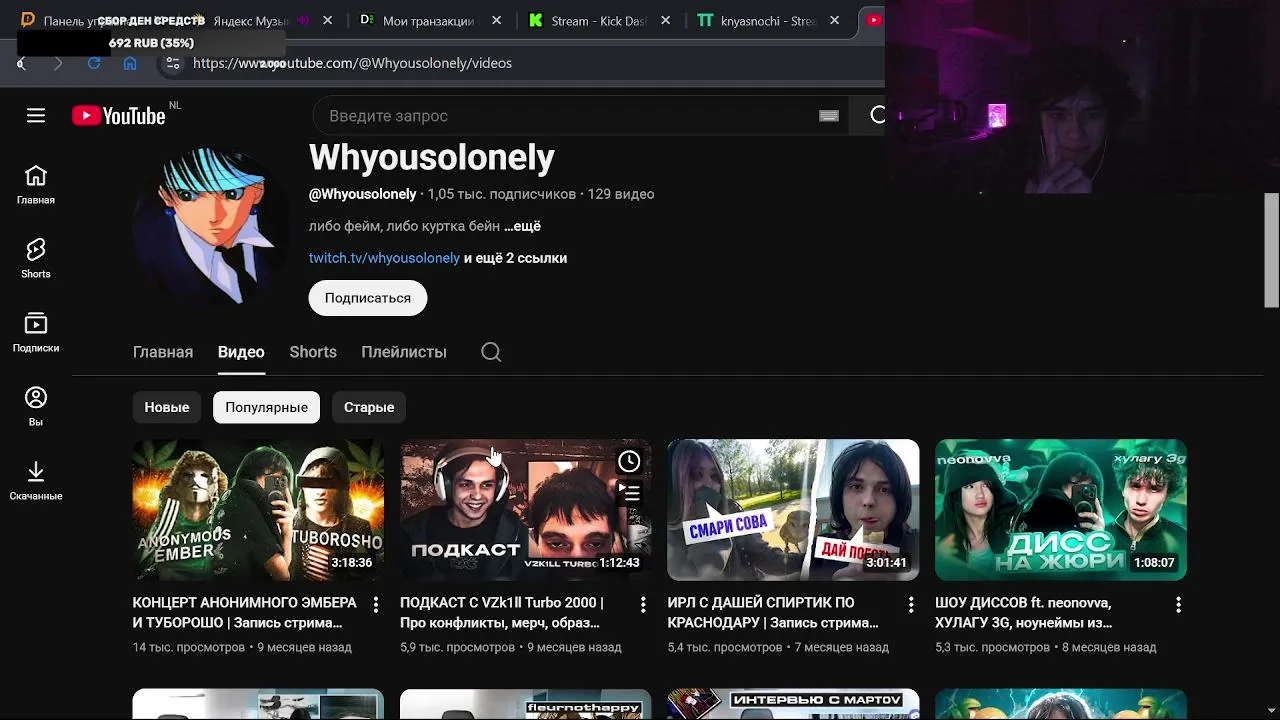Click the page vertical scrollbar thumb
The height and width of the screenshot is (720, 1280).
click(x=1271, y=250)
